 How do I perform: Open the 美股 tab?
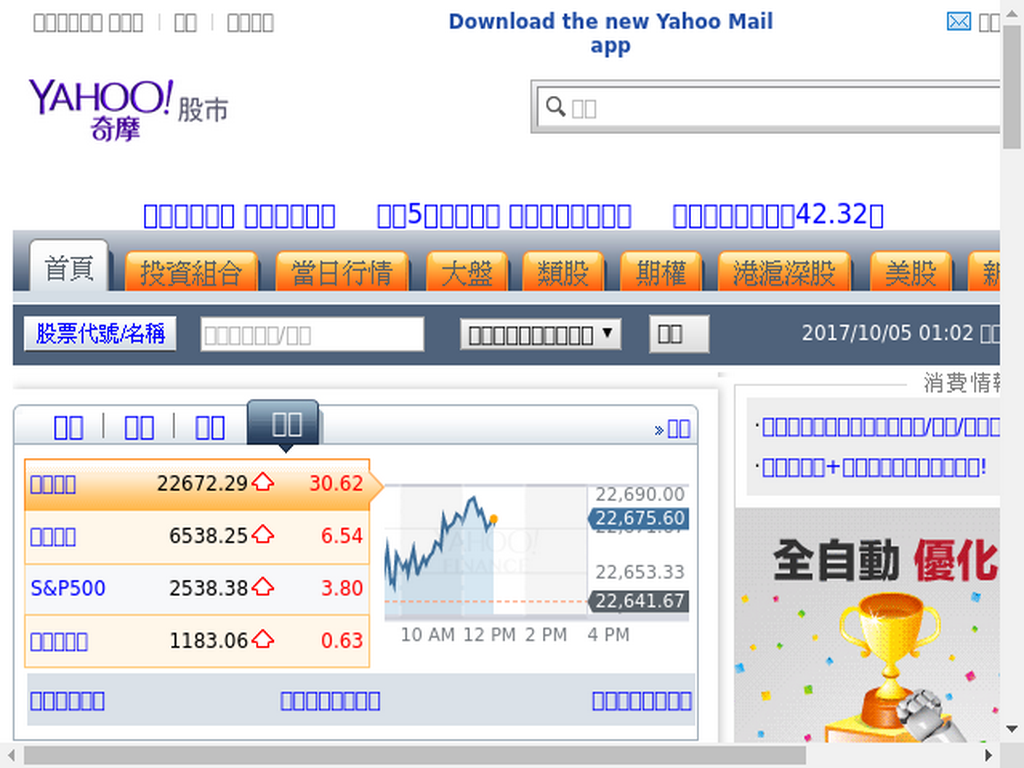[910, 272]
